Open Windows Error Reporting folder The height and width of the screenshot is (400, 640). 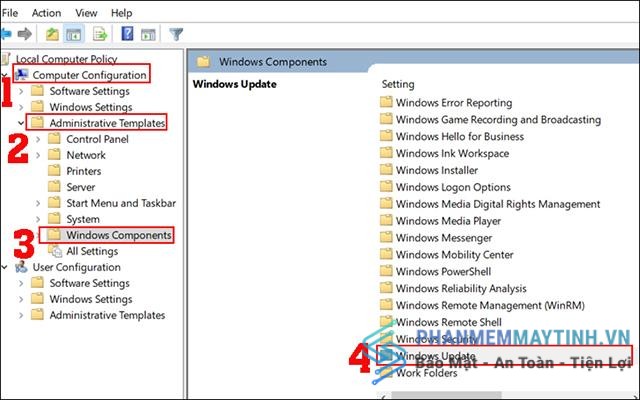click(x=453, y=103)
